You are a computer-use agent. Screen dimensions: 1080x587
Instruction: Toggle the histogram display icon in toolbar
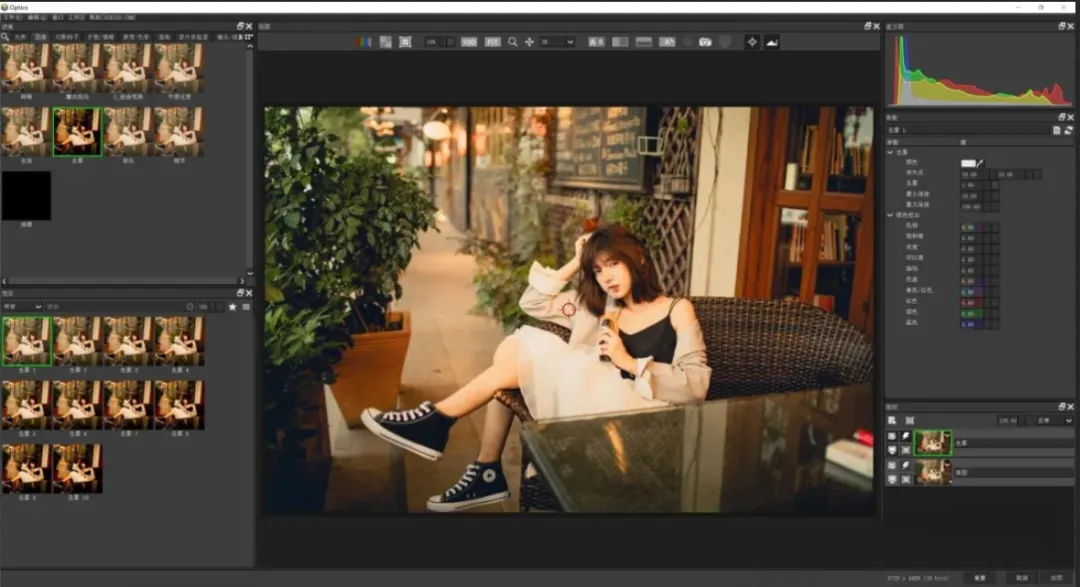tap(771, 42)
